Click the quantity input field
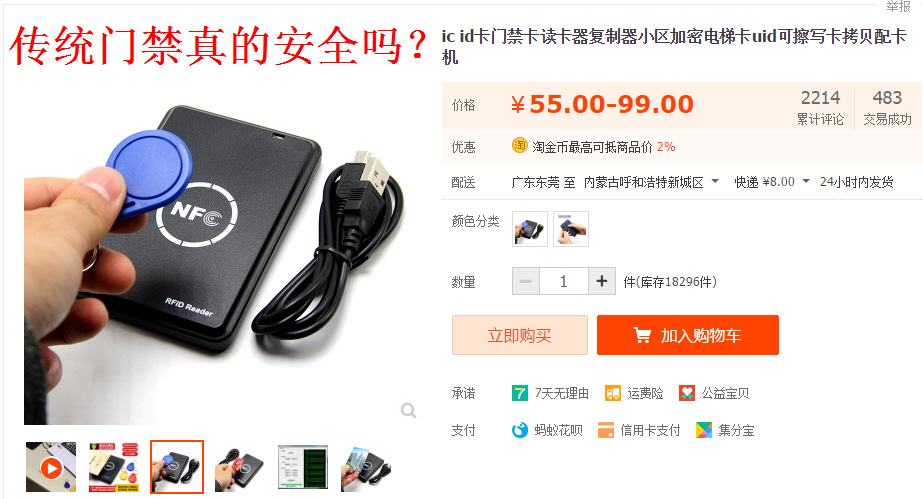The image size is (923, 499). pos(564,281)
